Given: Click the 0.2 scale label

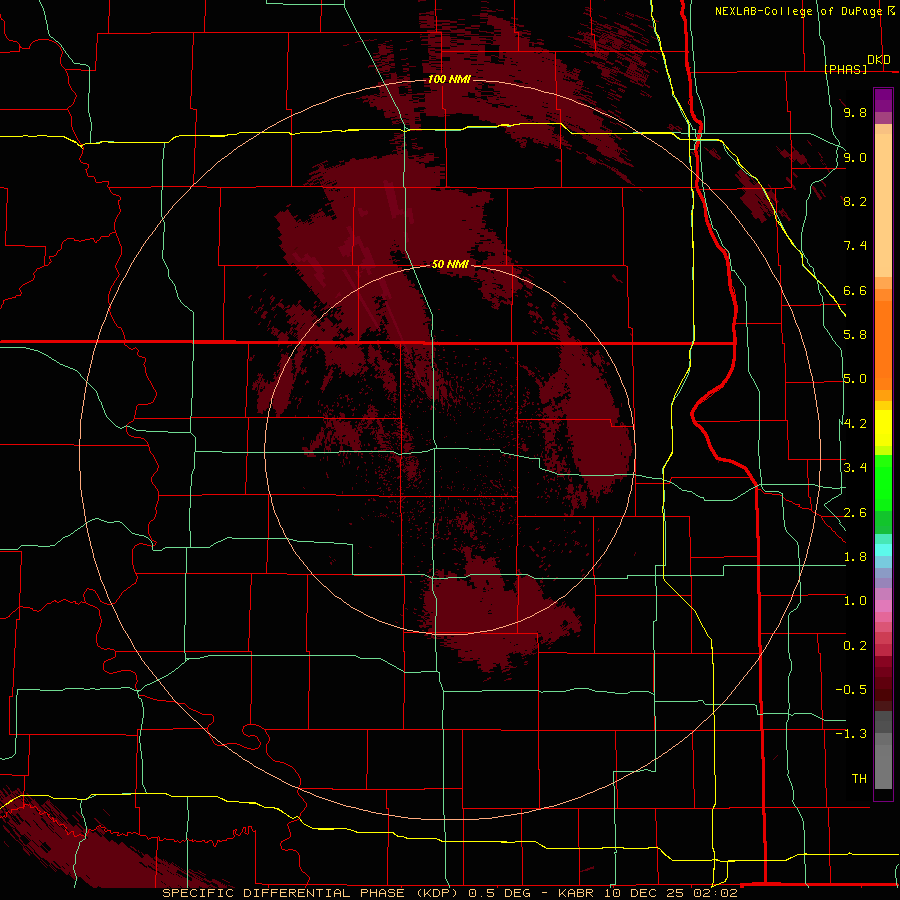Looking at the screenshot, I should click(x=855, y=646).
